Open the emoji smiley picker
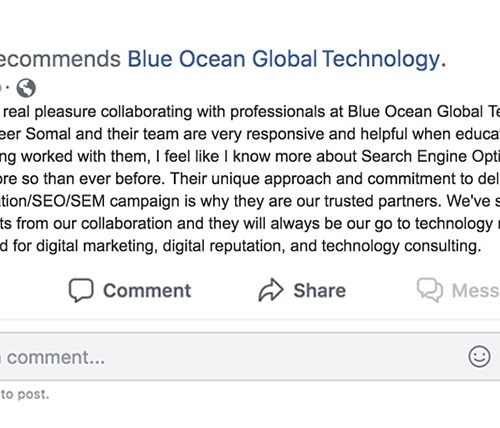The image size is (500, 428). (479, 357)
